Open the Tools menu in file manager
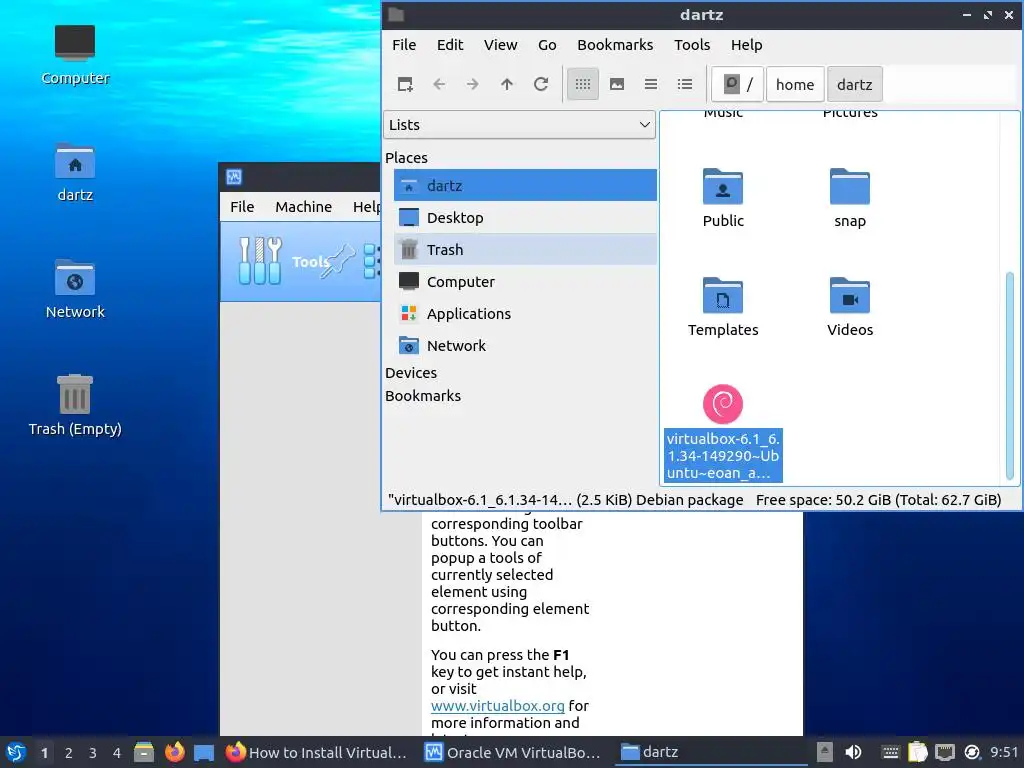Screen dimensions: 1024x768 click(692, 45)
